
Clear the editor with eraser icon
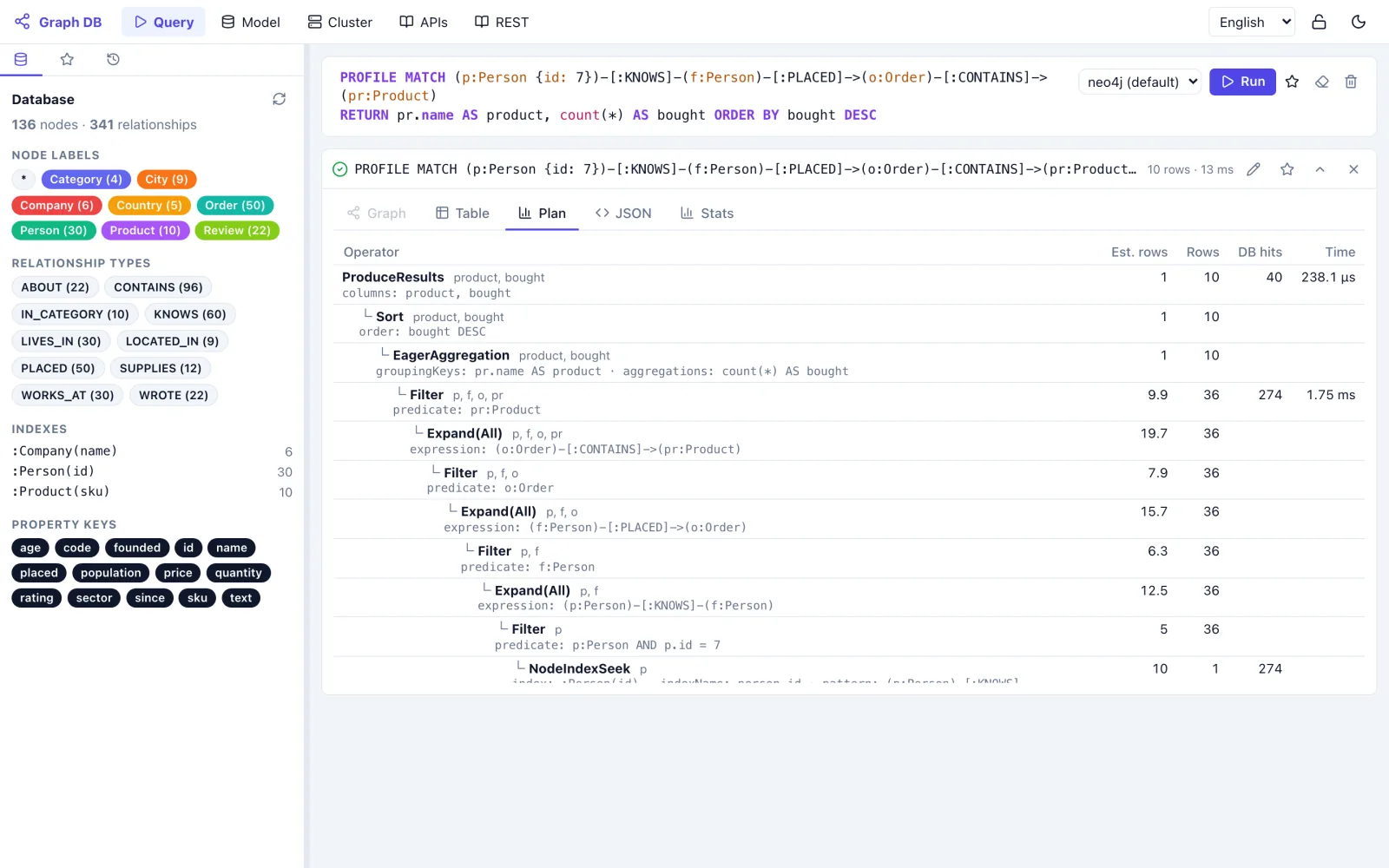pyautogui.click(x=1321, y=82)
